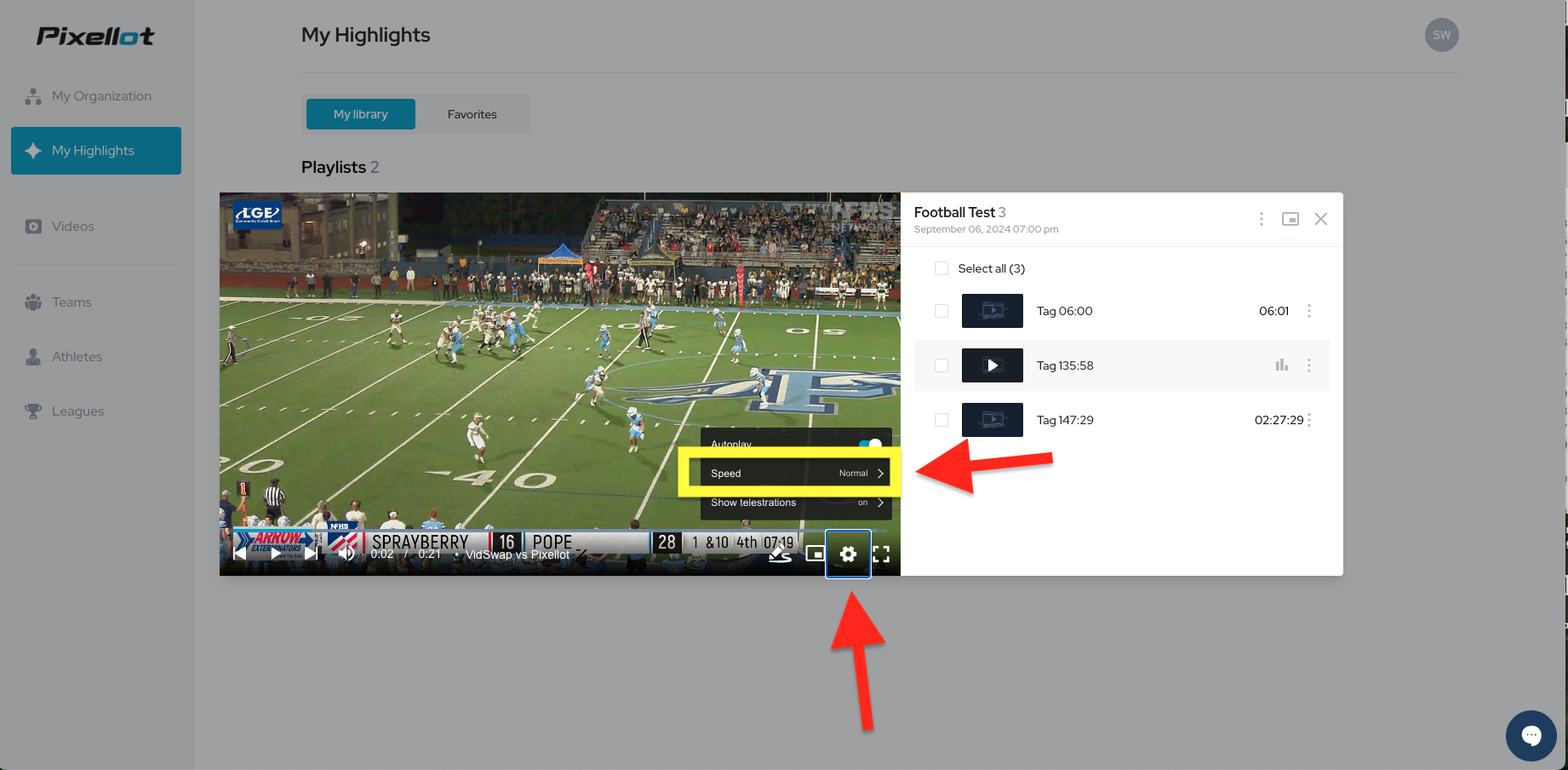Click the Tag 06:00 thumbnail
This screenshot has width=1568, height=770.
tap(993, 311)
